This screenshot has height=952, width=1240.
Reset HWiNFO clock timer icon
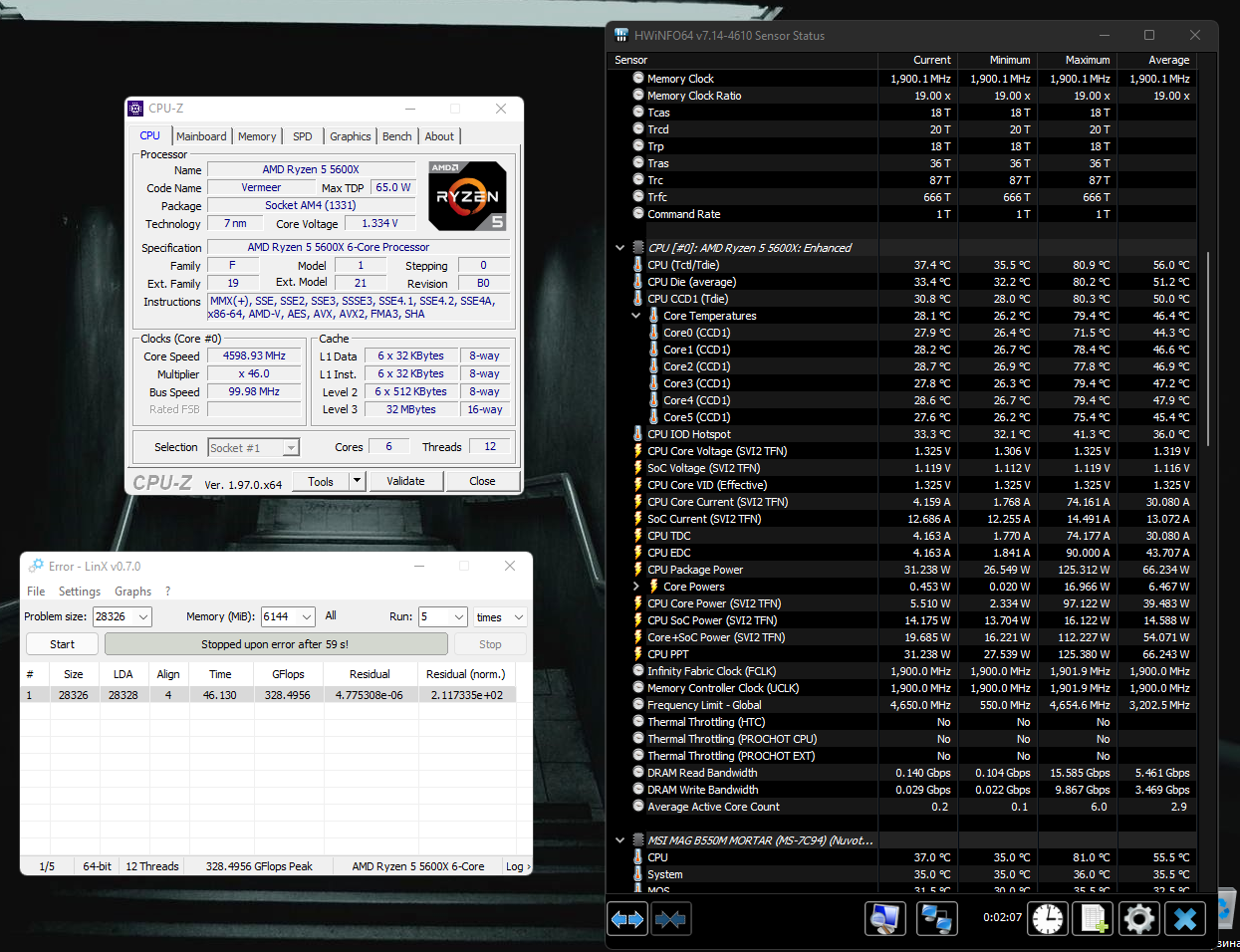coord(1048,919)
